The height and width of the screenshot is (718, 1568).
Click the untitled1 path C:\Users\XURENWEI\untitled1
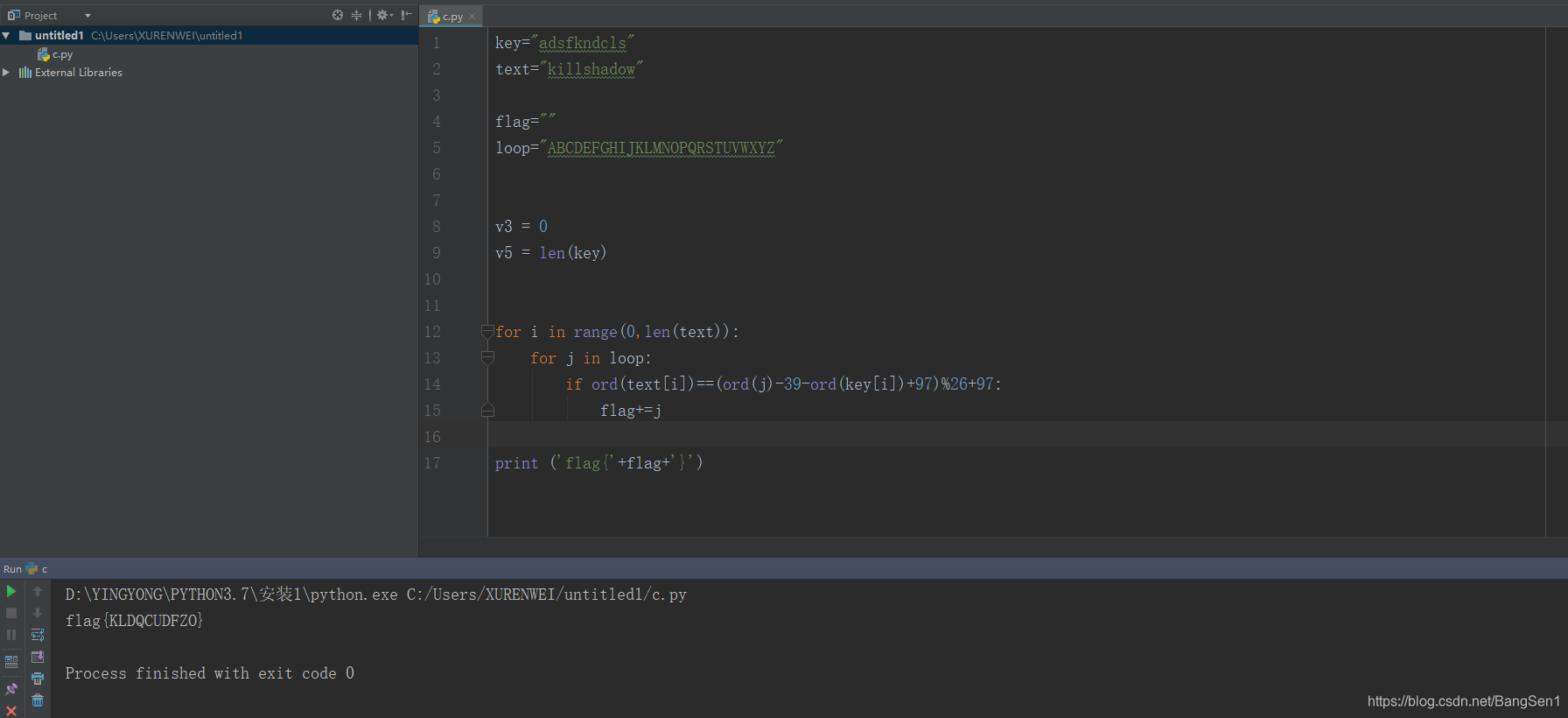click(x=167, y=36)
